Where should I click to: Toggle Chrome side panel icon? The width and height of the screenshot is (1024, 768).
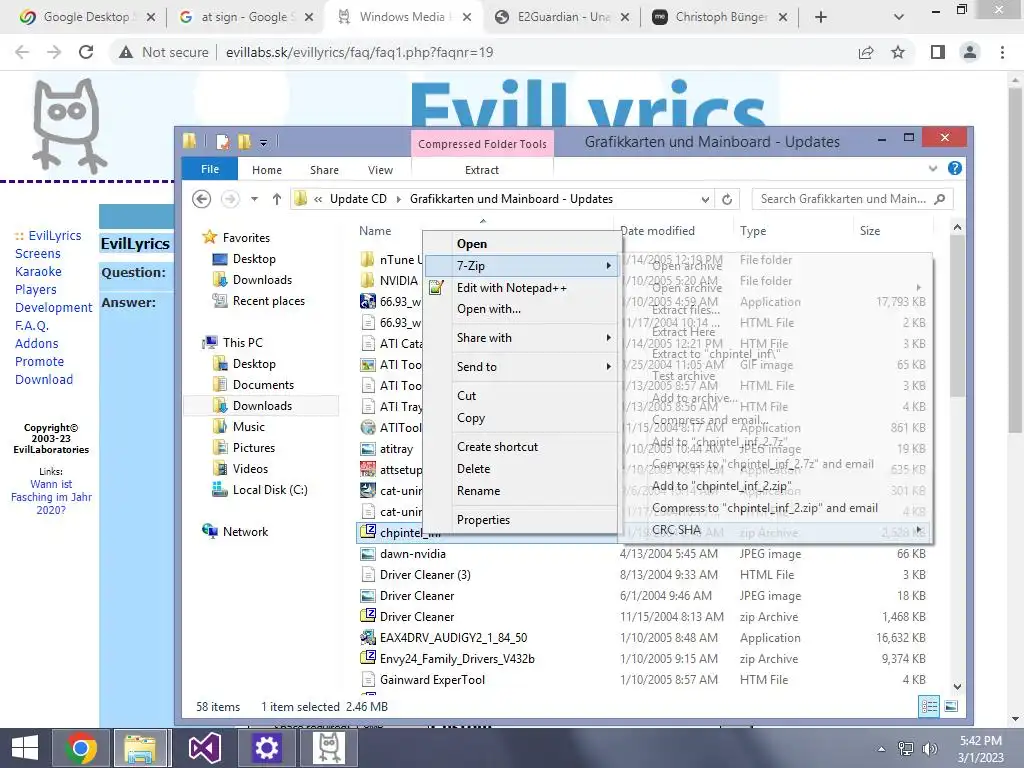pos(937,52)
